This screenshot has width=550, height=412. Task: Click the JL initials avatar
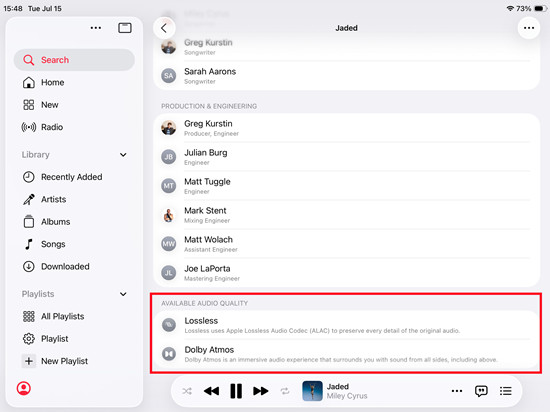169,273
